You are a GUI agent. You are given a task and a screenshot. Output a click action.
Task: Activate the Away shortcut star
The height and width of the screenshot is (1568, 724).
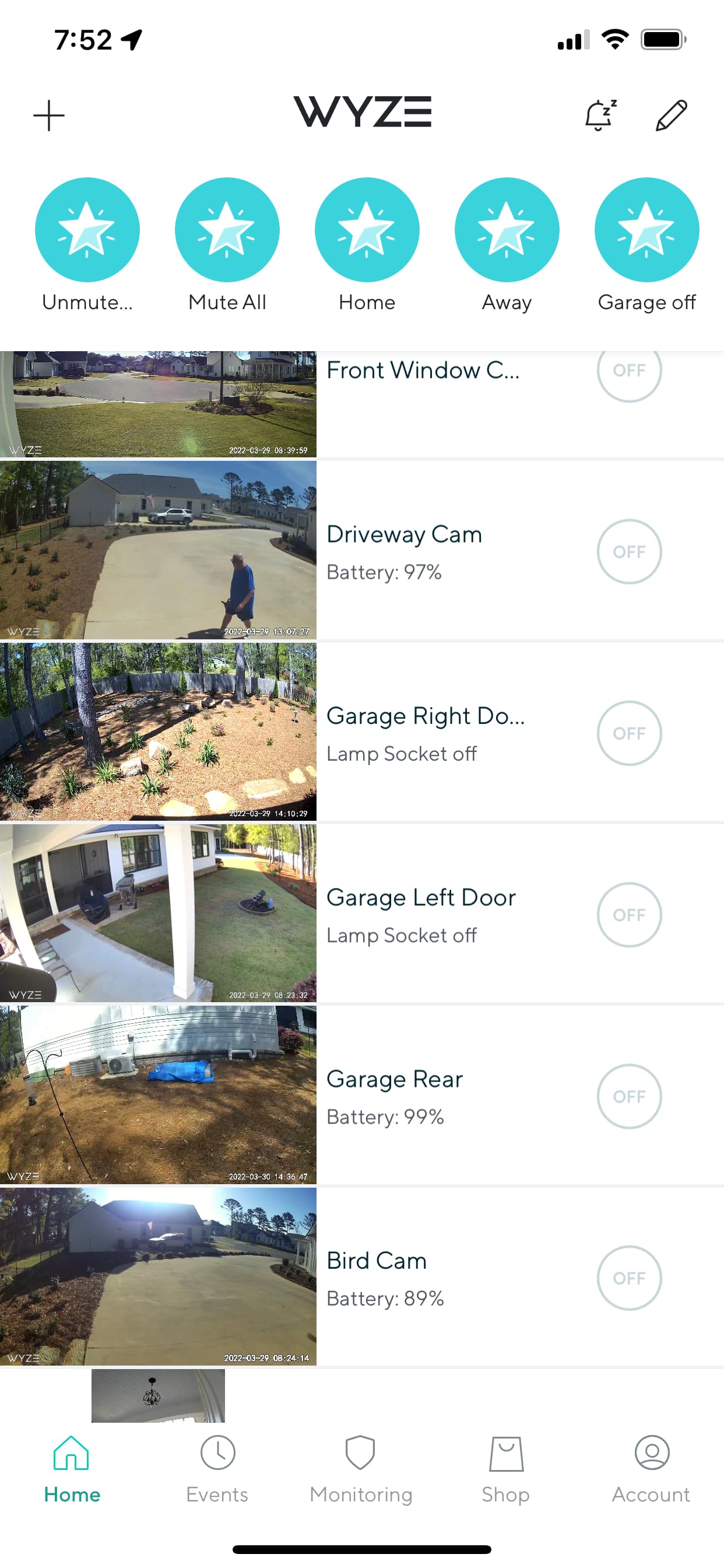[506, 229]
